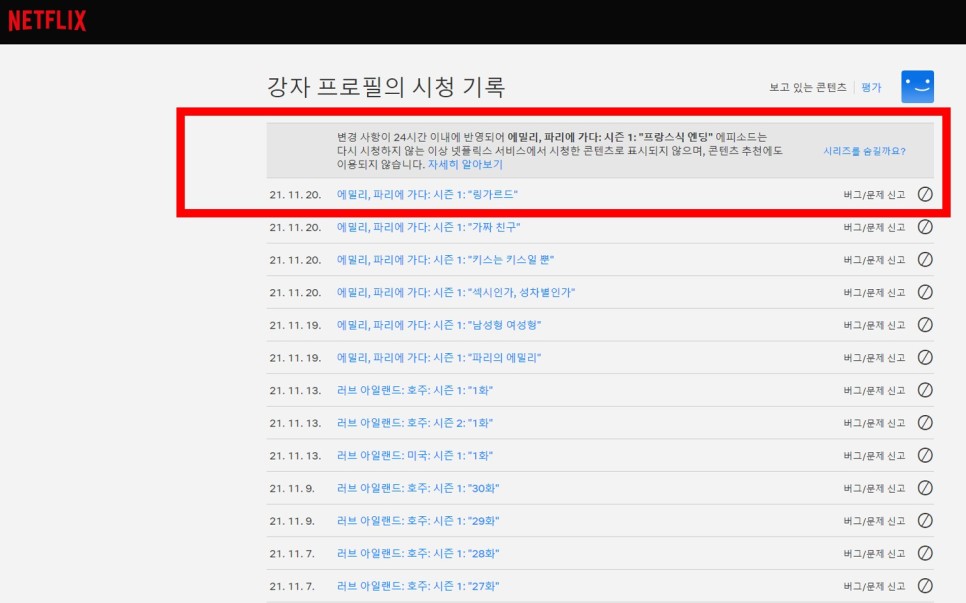Image resolution: width=966 pixels, height=603 pixels.
Task: Open episode "가짜 친구" title link
Action: (x=428, y=227)
